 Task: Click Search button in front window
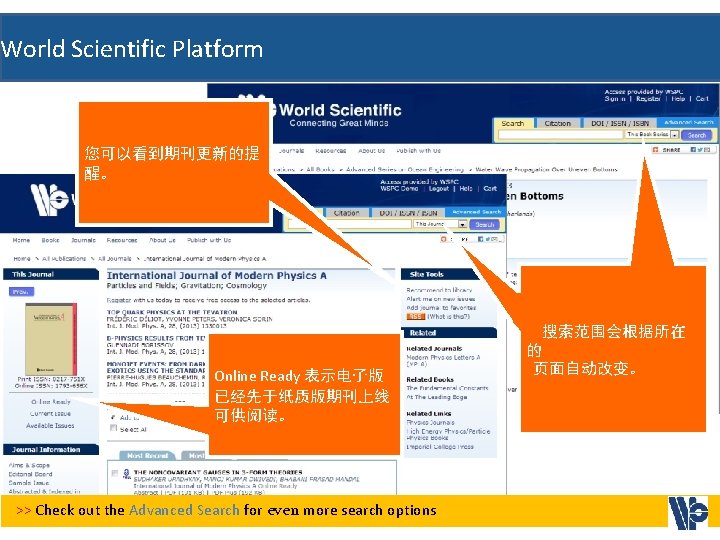[484, 225]
